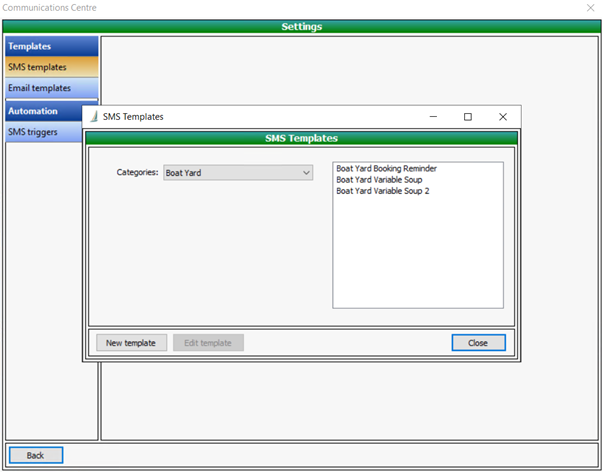Go back using the Back button

[36, 455]
